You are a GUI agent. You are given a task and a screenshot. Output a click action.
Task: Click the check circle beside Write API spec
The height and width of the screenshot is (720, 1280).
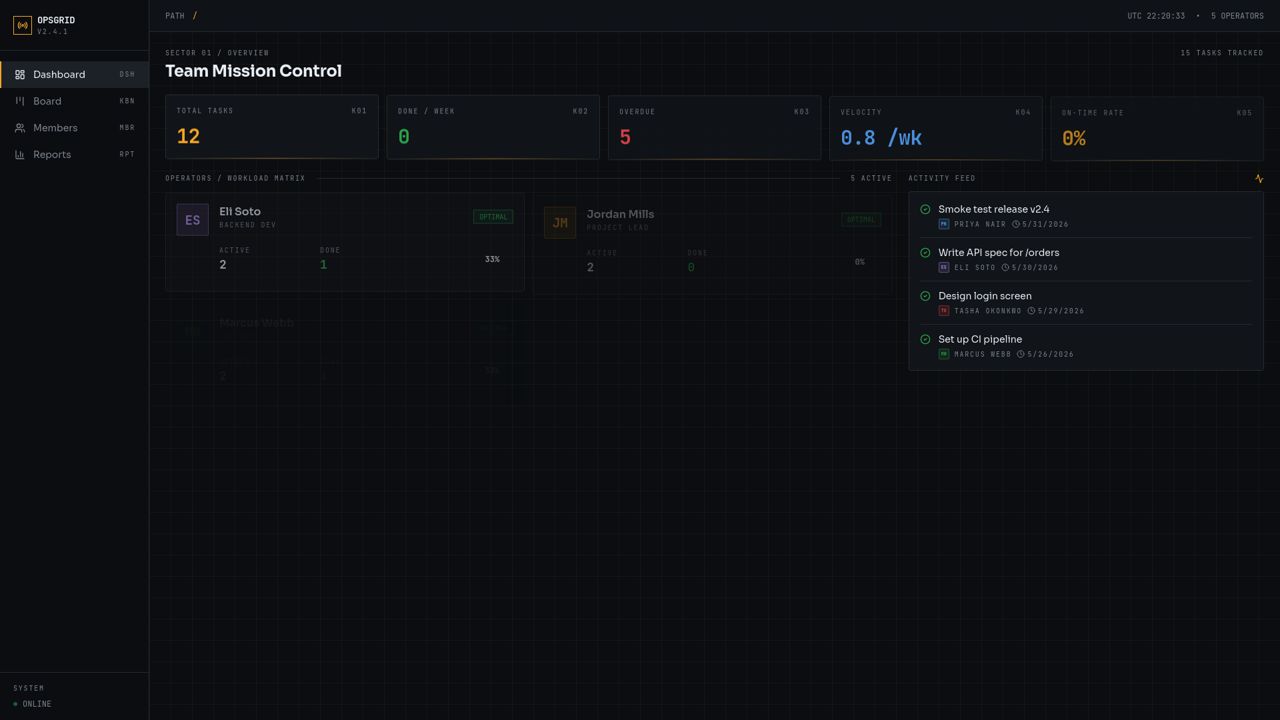925,252
